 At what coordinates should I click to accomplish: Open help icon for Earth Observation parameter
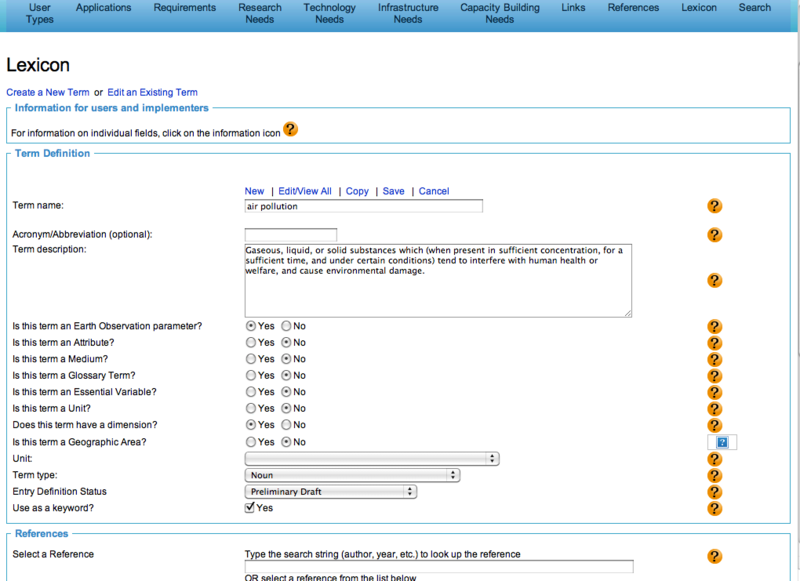714,327
